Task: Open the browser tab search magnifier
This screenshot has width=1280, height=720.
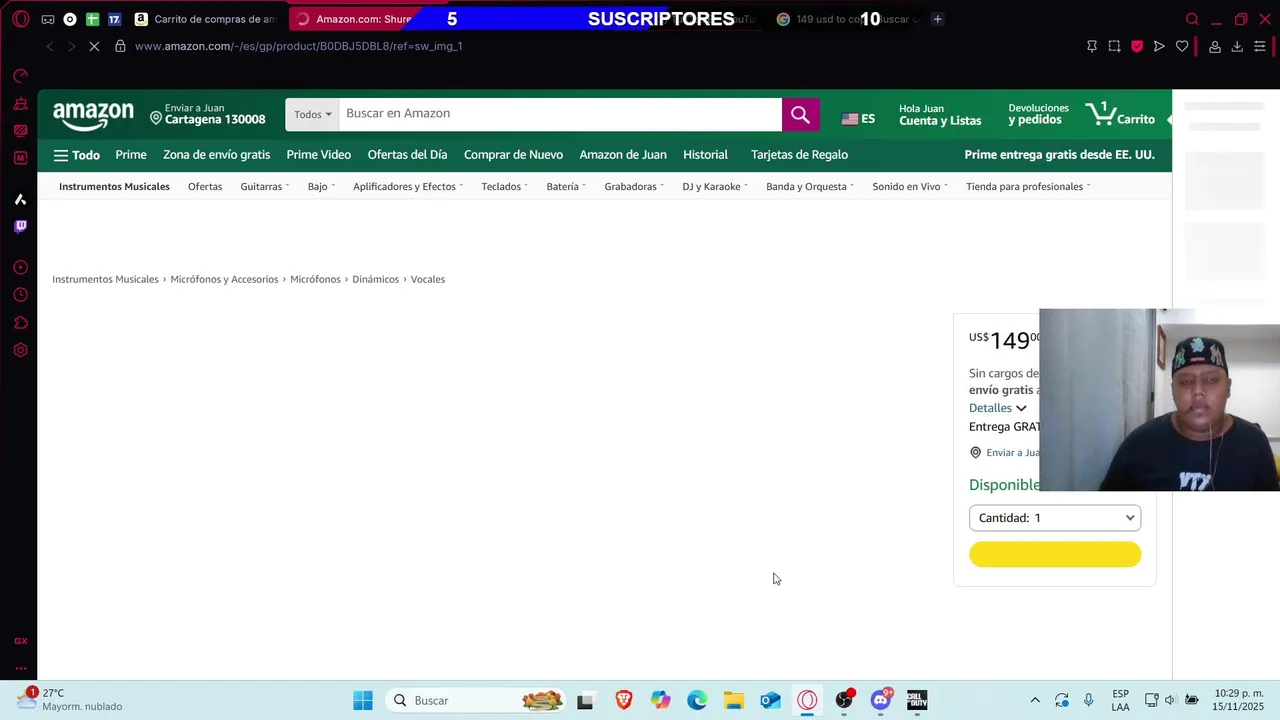Action: tap(1192, 19)
